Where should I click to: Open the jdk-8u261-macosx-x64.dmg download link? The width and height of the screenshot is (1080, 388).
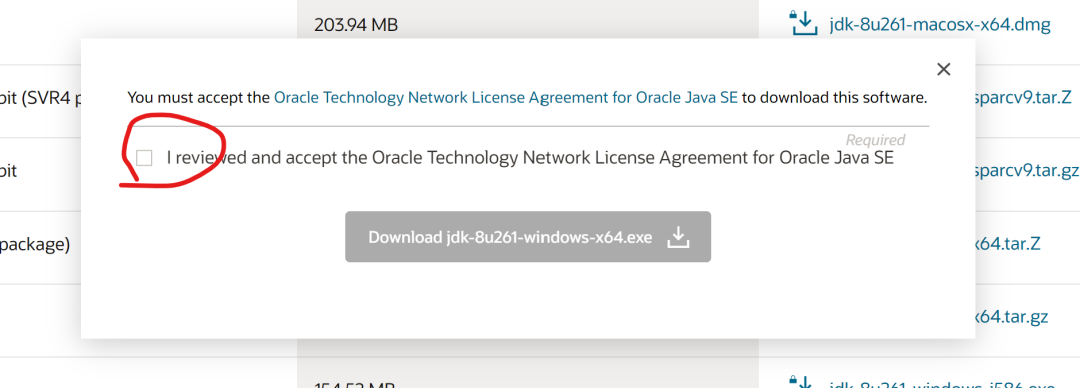coord(940,25)
